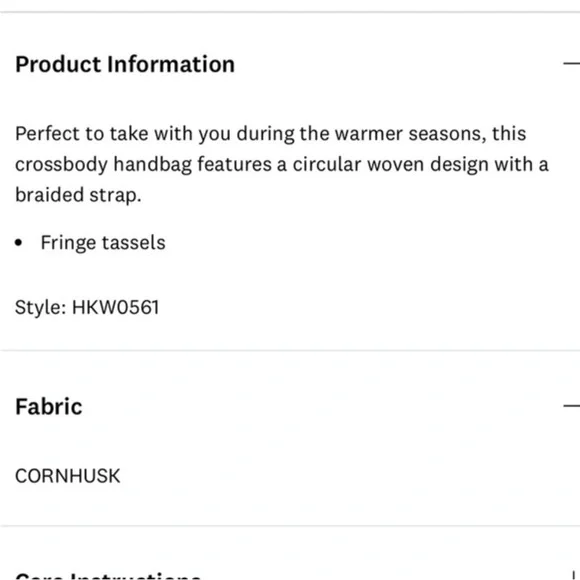Select the CORNHUSK fabric text

tap(68, 476)
